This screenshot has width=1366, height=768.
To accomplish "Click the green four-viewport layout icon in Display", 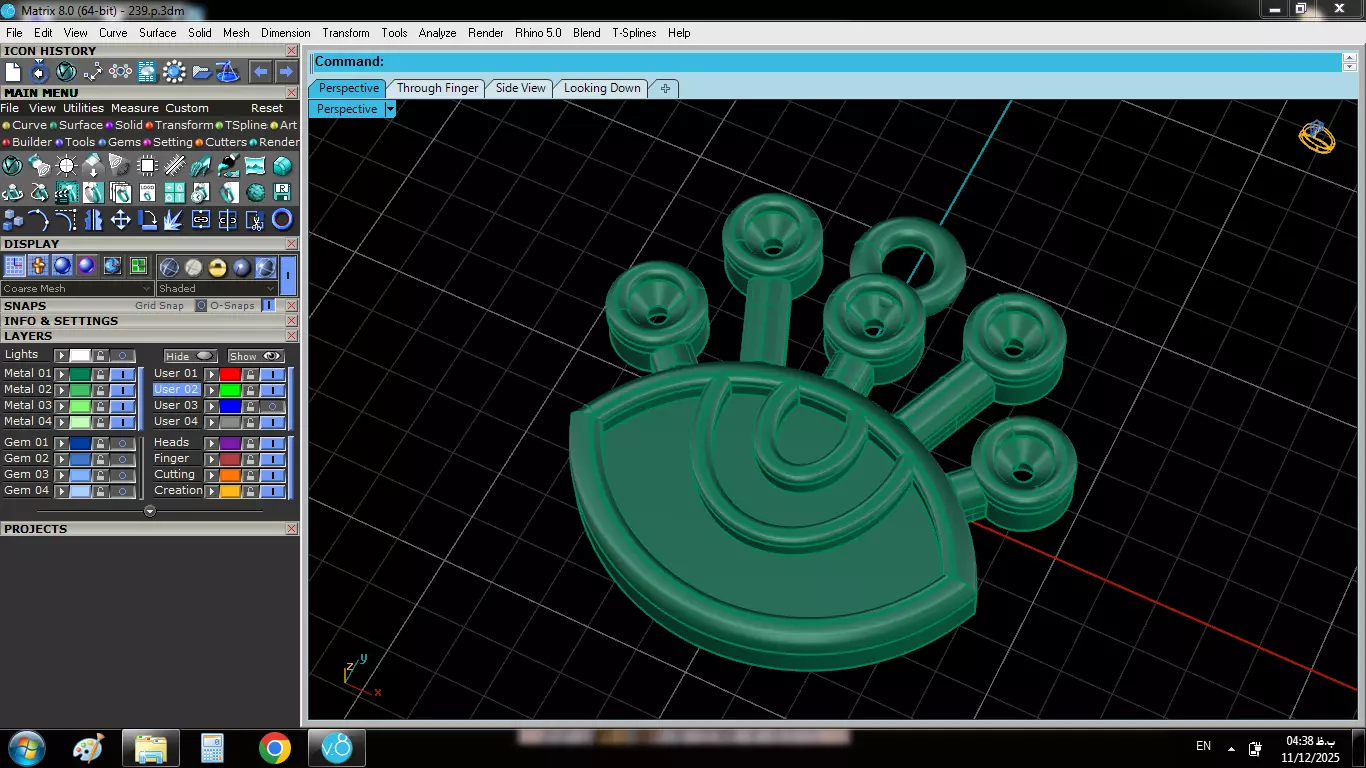I will click(138, 266).
